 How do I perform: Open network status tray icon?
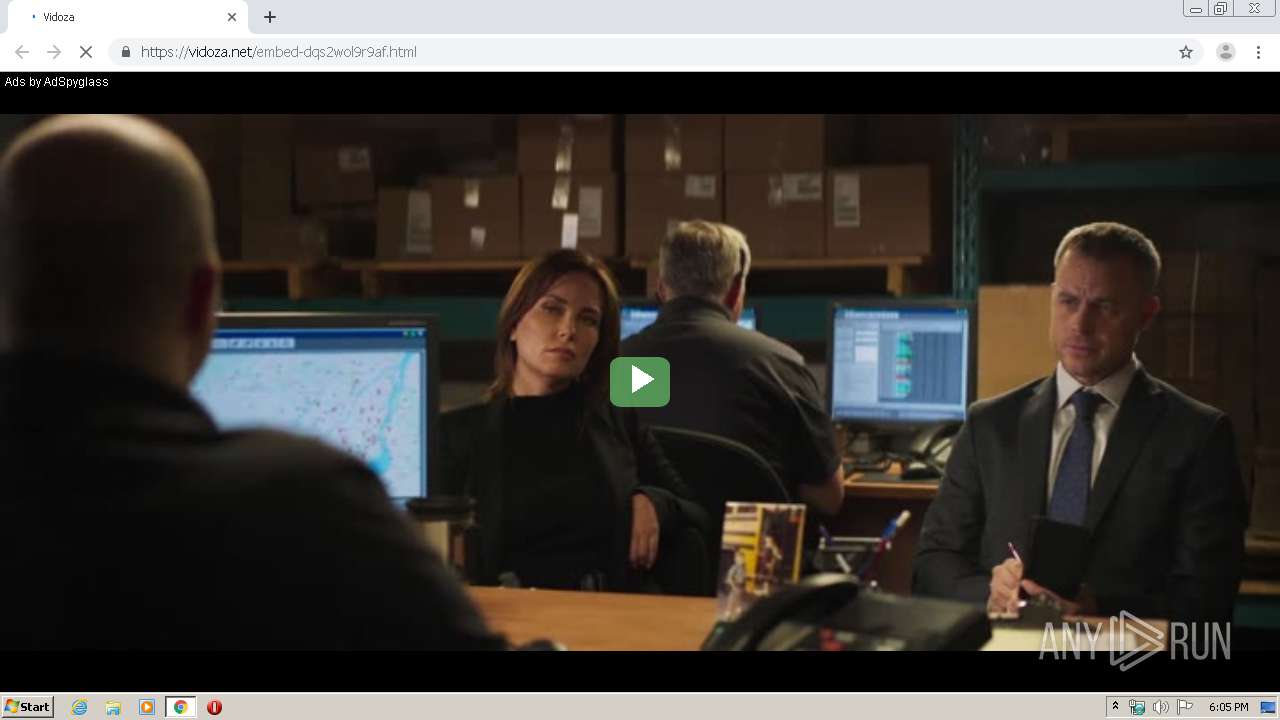tap(1137, 707)
